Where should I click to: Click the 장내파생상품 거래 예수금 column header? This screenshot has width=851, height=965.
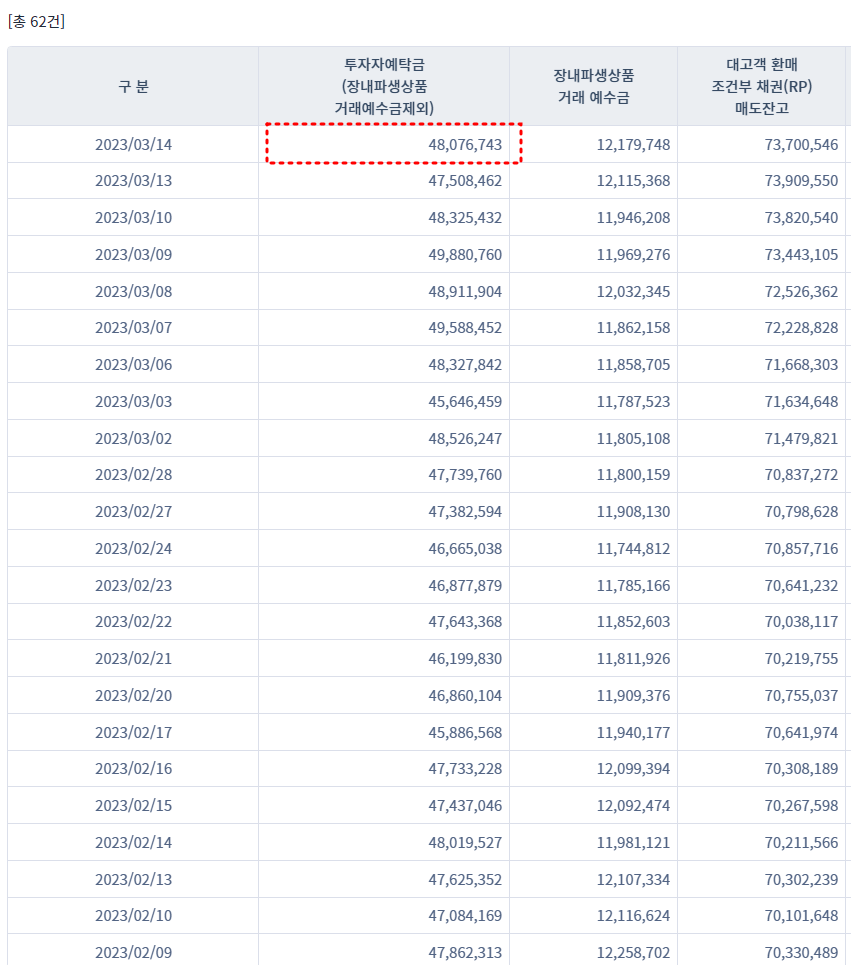point(593,86)
